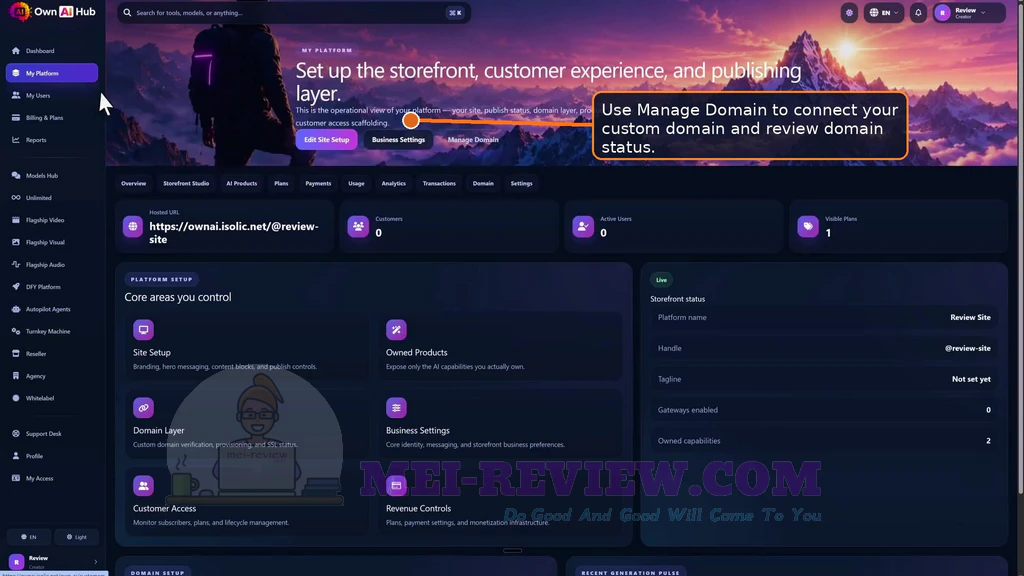Open Whitelabel in the sidebar
Image resolution: width=1024 pixels, height=576 pixels.
(52, 398)
